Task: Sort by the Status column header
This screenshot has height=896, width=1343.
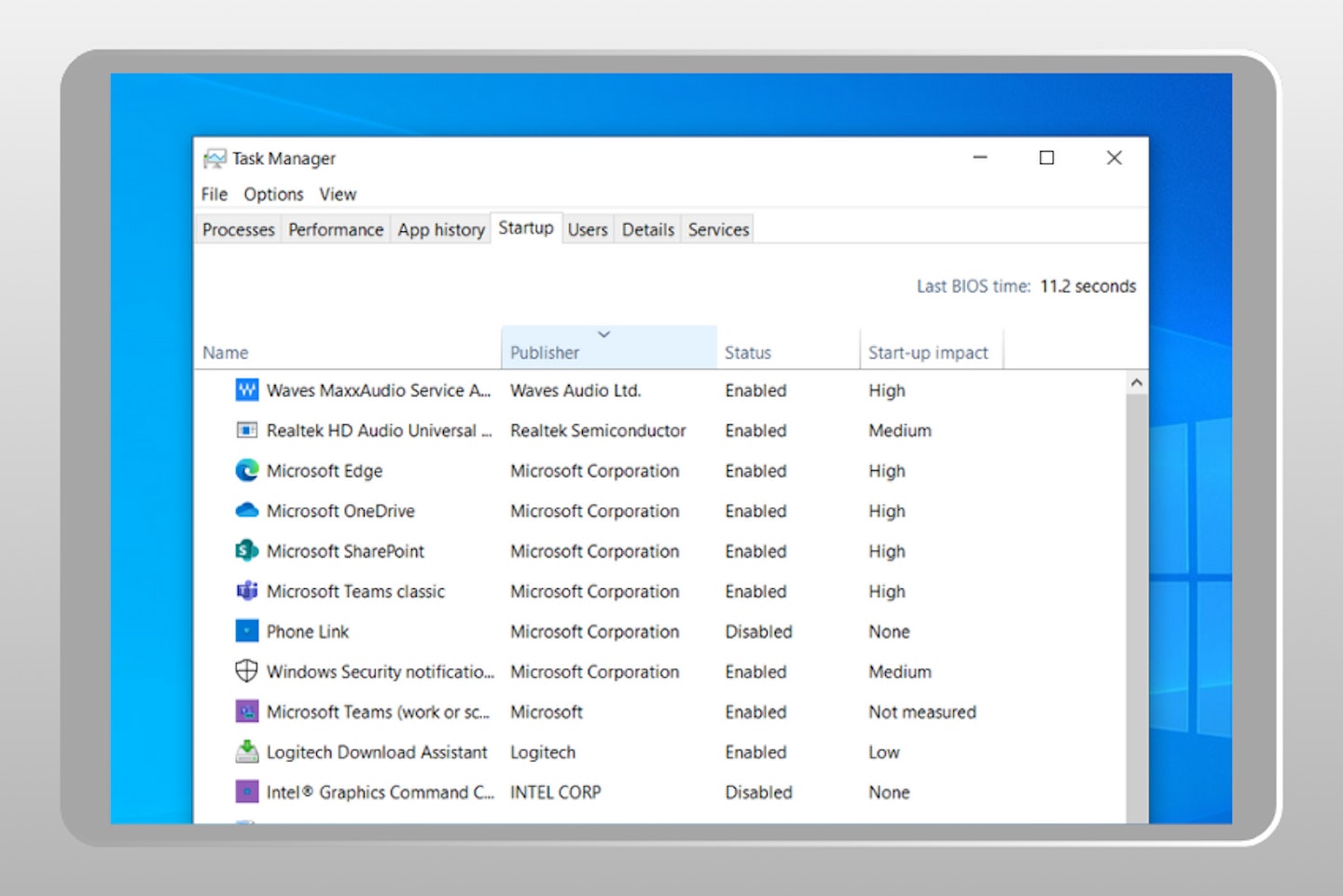Action: click(x=788, y=348)
